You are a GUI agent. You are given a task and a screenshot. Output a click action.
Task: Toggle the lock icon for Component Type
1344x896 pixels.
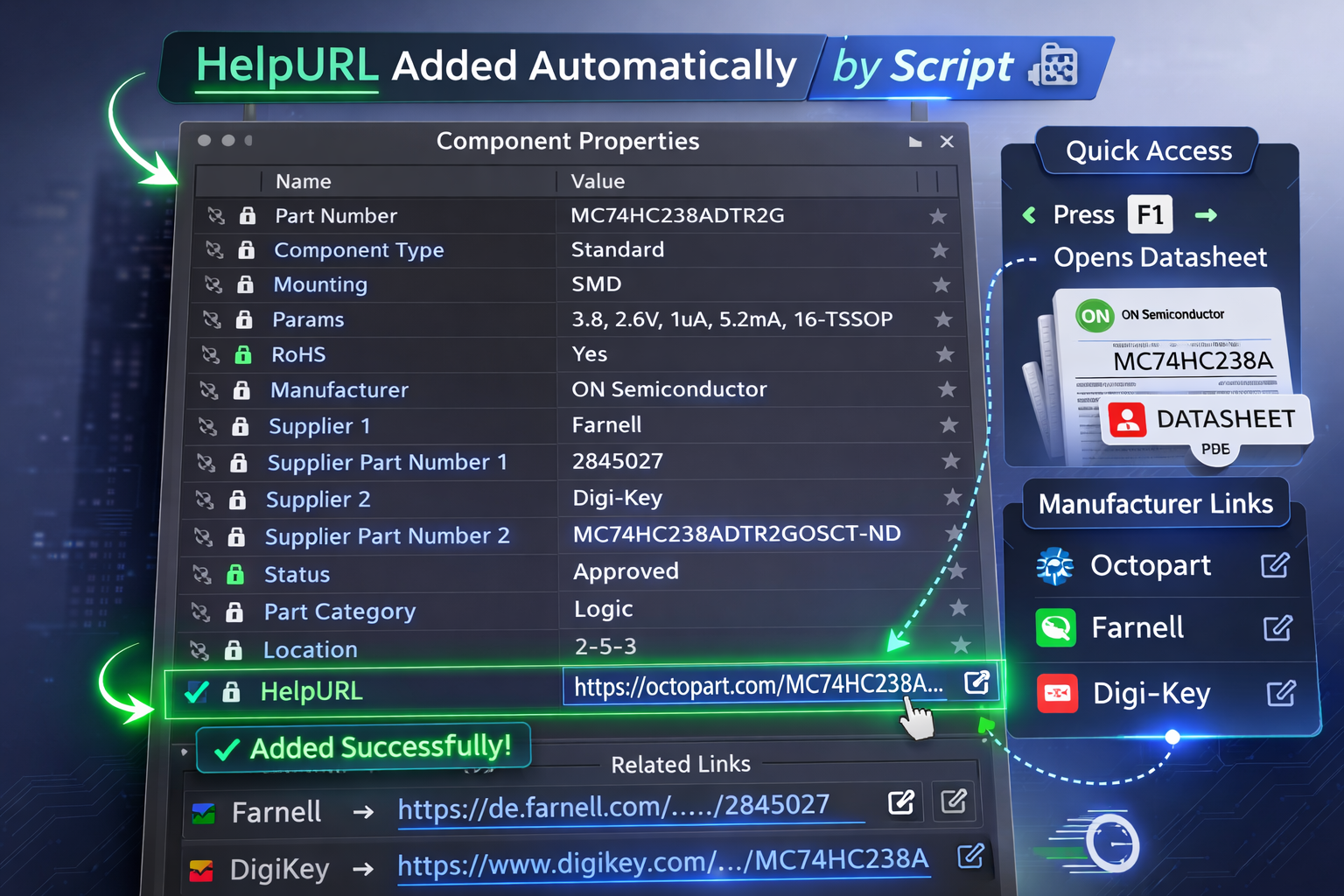[247, 250]
